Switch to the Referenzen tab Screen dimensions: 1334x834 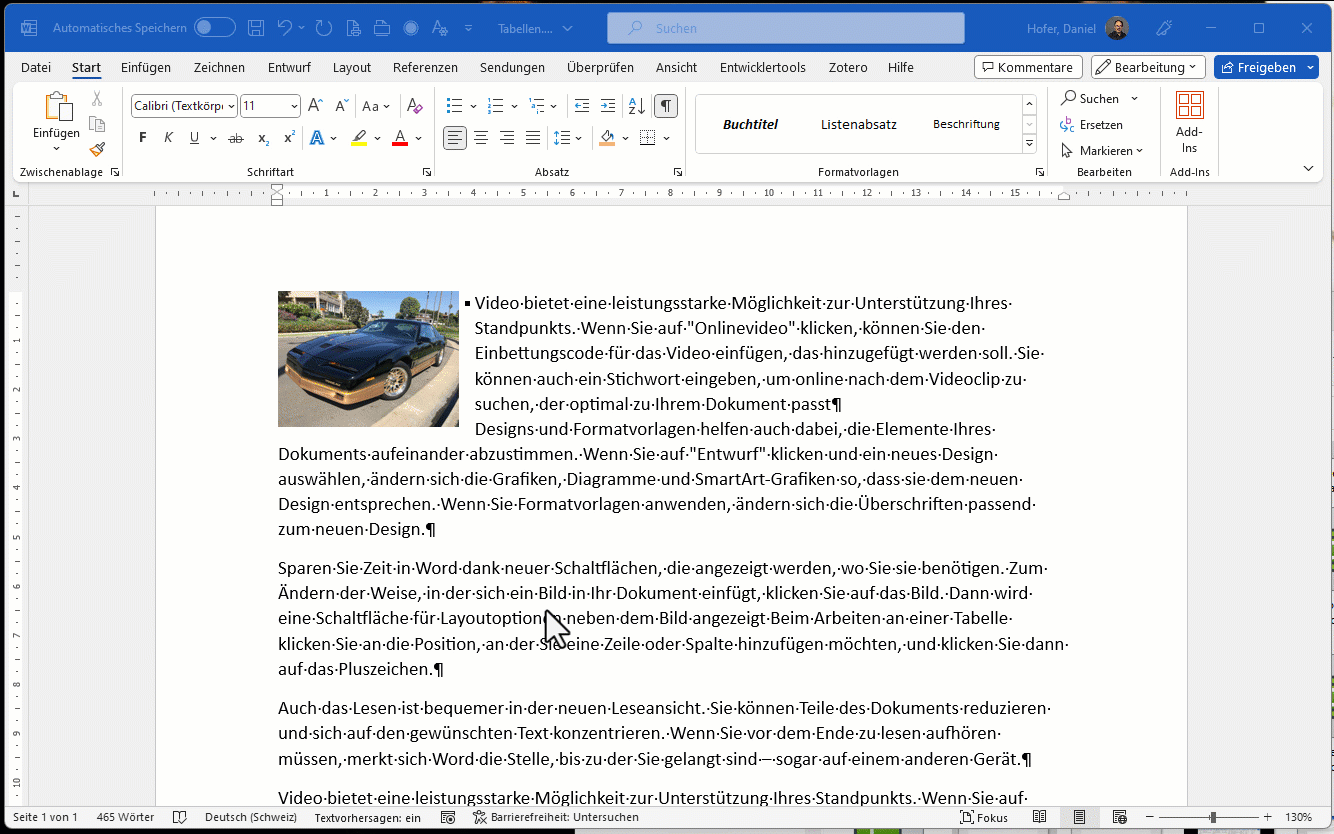425,68
